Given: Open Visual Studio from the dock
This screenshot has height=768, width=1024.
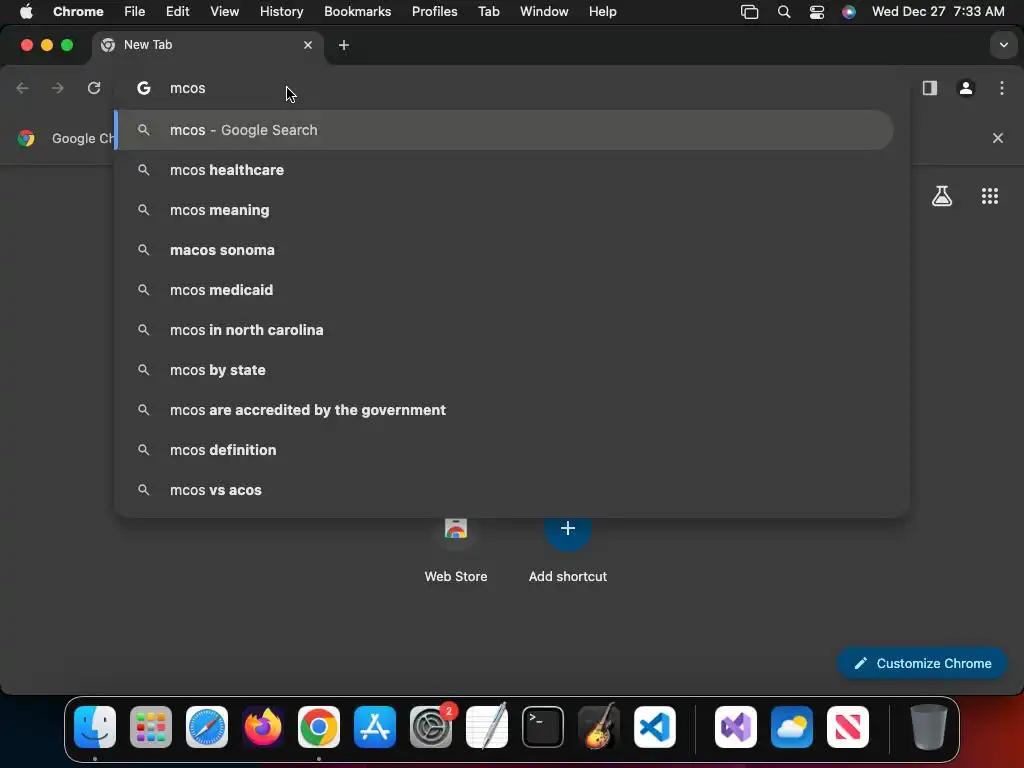Looking at the screenshot, I should (x=736, y=727).
